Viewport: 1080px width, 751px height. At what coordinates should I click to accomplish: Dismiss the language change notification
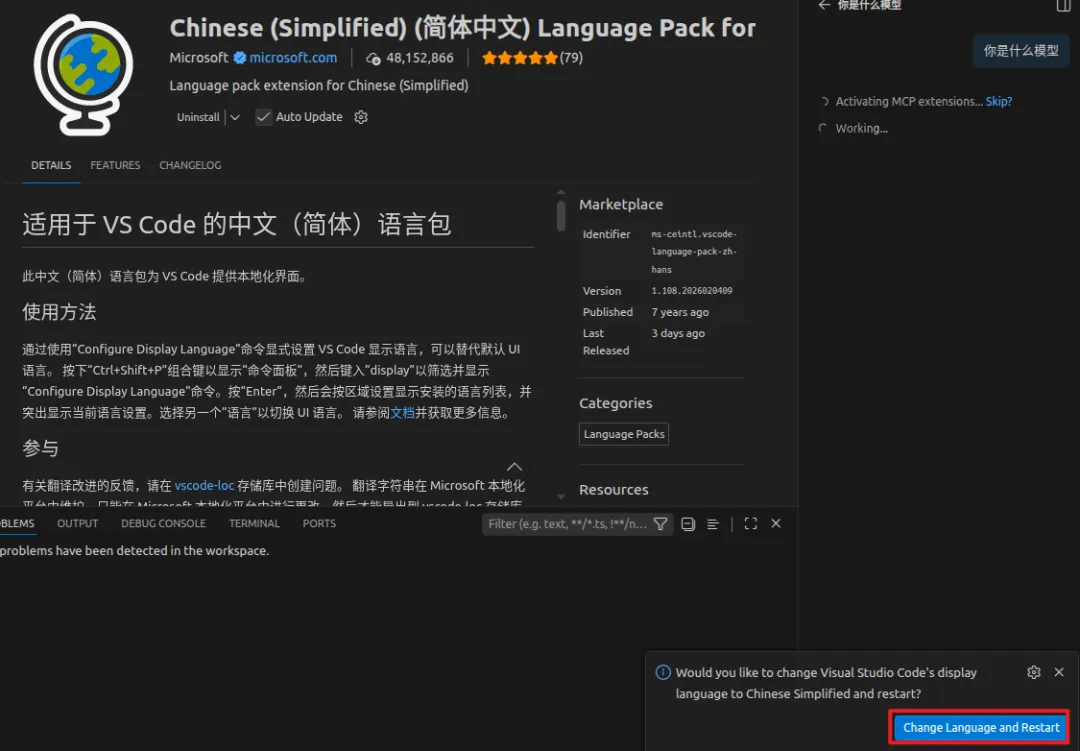pyautogui.click(x=1059, y=672)
